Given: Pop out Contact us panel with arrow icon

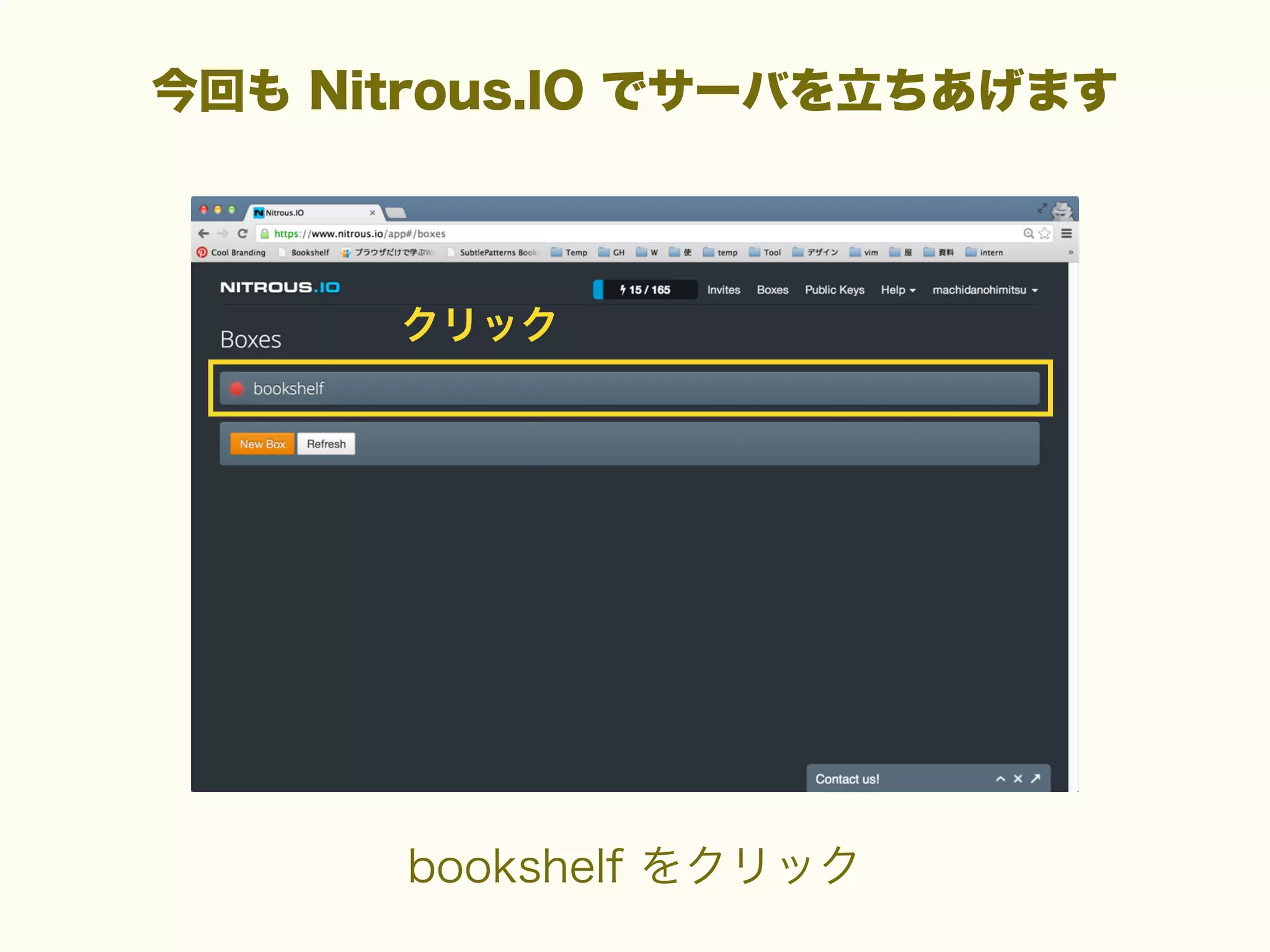Looking at the screenshot, I should pos(1035,778).
